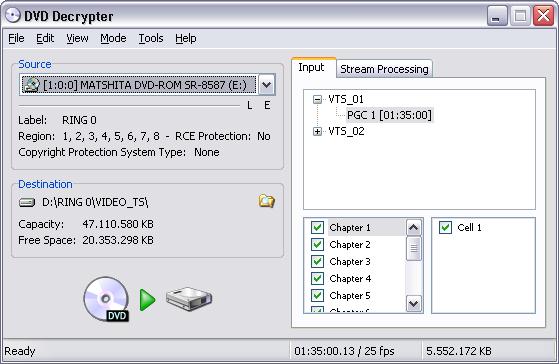
Task: Uncheck the Cell 1 checkbox
Action: 445,227
